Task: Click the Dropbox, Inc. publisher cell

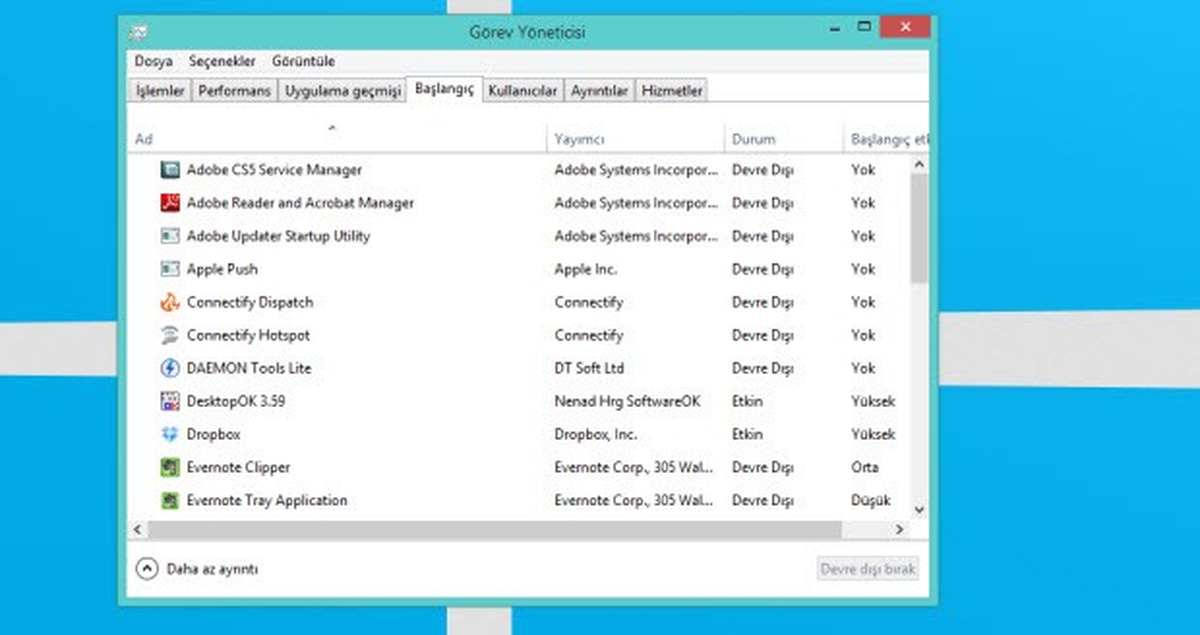Action: 596,434
